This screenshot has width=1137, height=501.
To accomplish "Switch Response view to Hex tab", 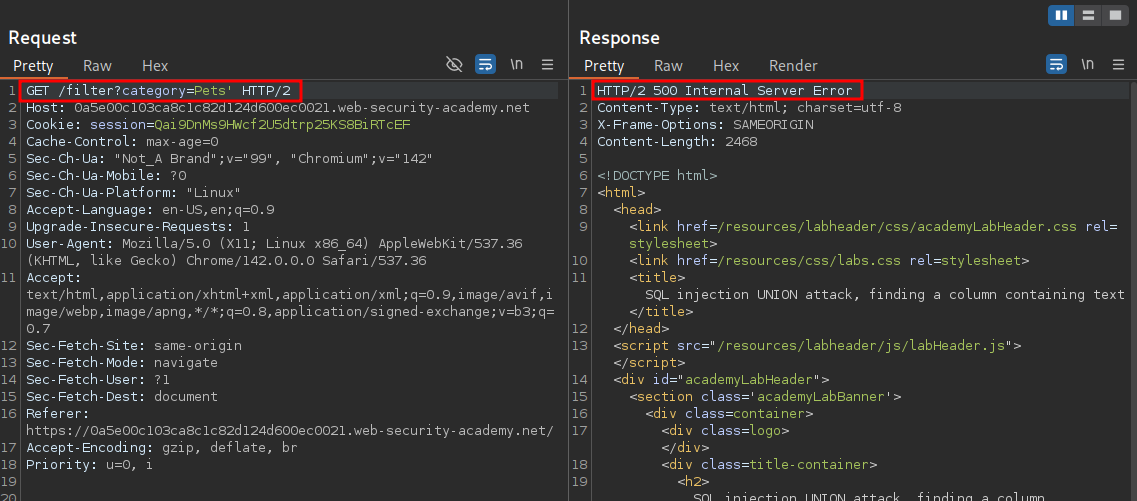I will 726,66.
